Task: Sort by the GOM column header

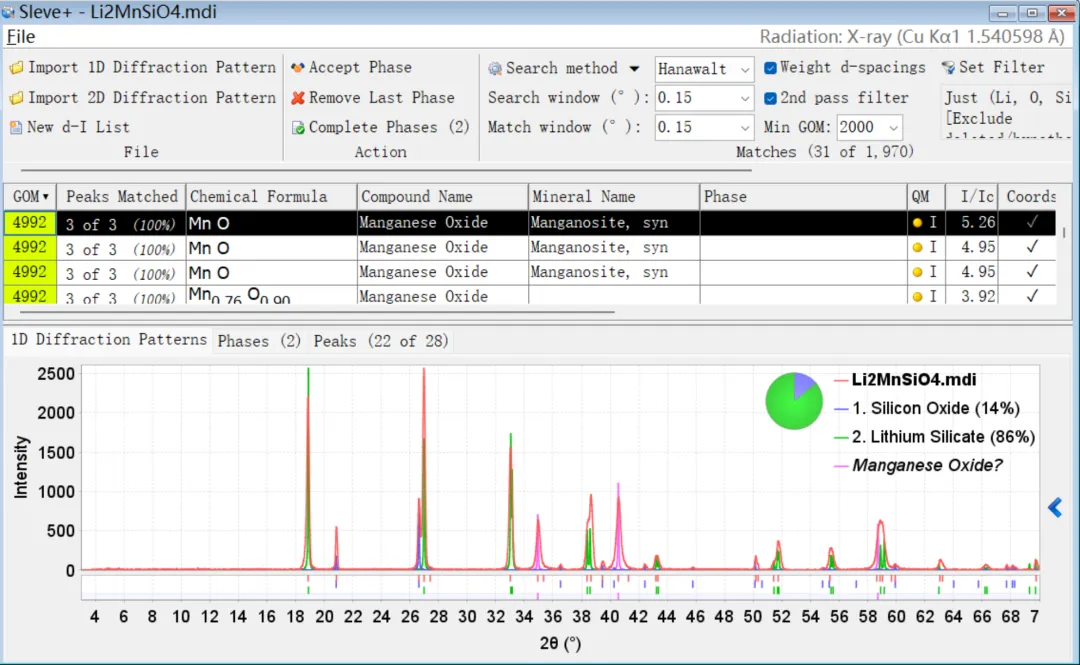Action: [x=30, y=196]
